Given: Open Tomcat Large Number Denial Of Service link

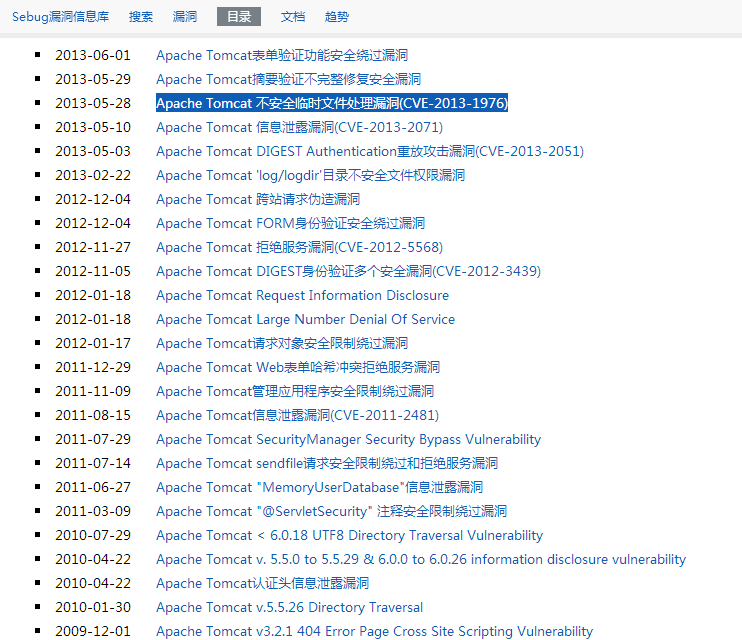Looking at the screenshot, I should point(305,319).
